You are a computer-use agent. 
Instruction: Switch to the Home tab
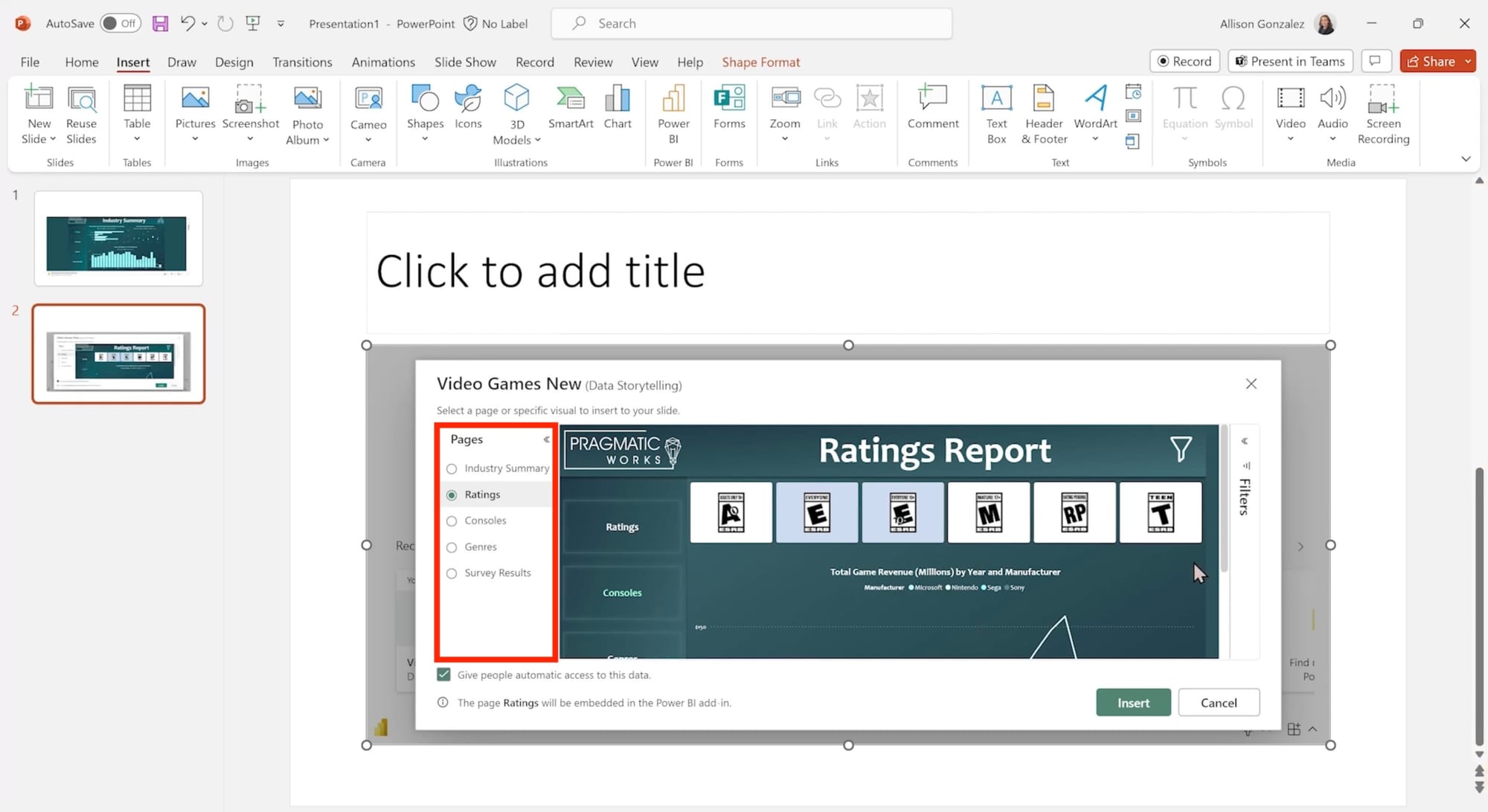coord(82,62)
